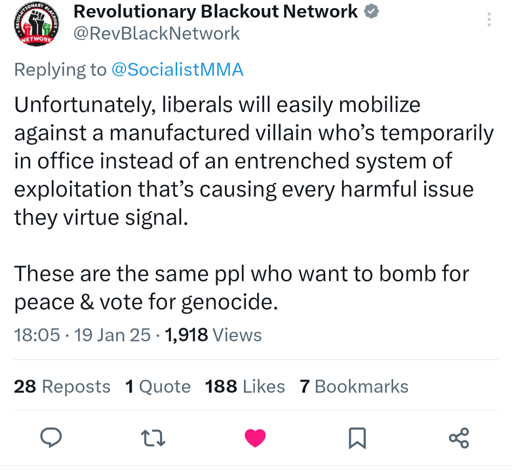The width and height of the screenshot is (512, 470).
Task: Open Revolutionary Blackout Network profile avatar
Action: coord(36,26)
